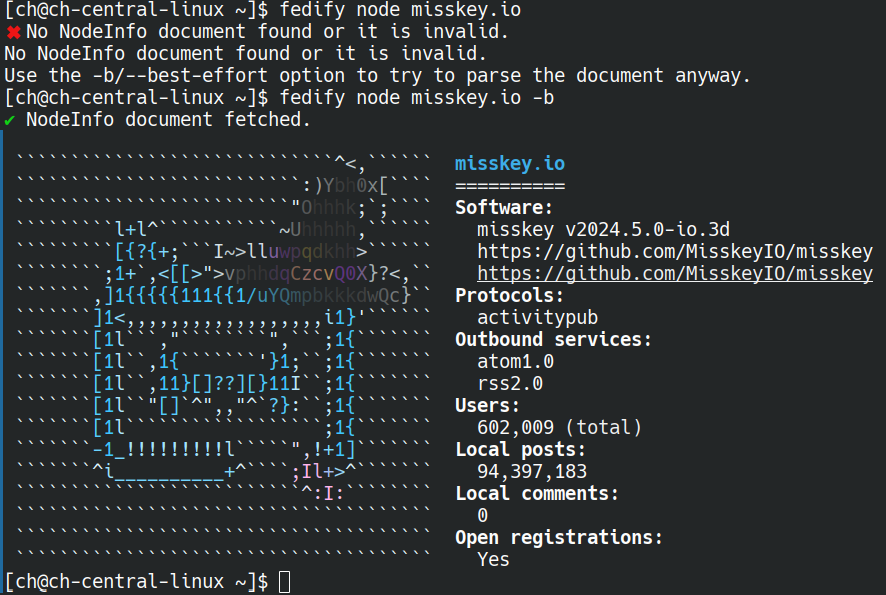Click the 'NodeInfo document fetched.' message
The height and width of the screenshot is (595, 886).
168,120
